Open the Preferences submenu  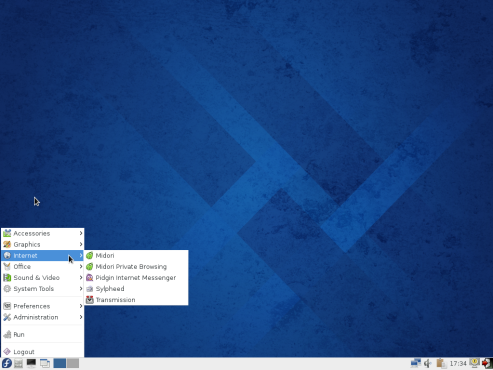click(x=42, y=306)
